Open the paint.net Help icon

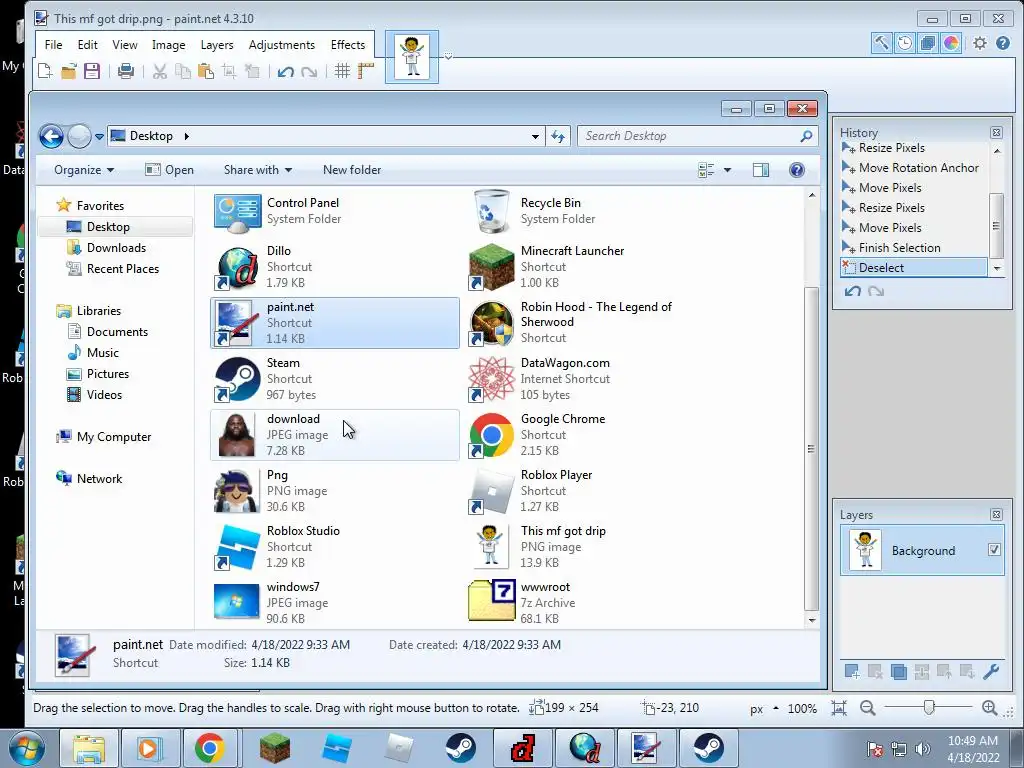[1003, 43]
